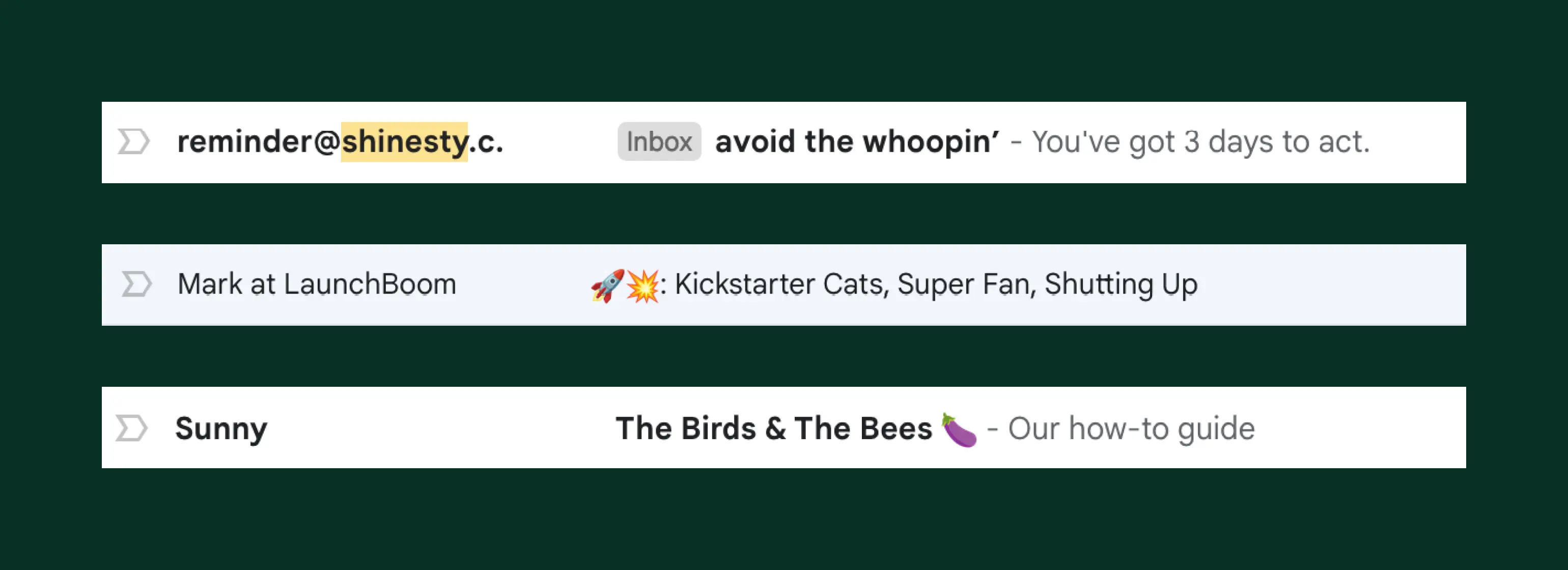
Task: Click the words 'Super Fan' in the subject
Action: (x=965, y=284)
